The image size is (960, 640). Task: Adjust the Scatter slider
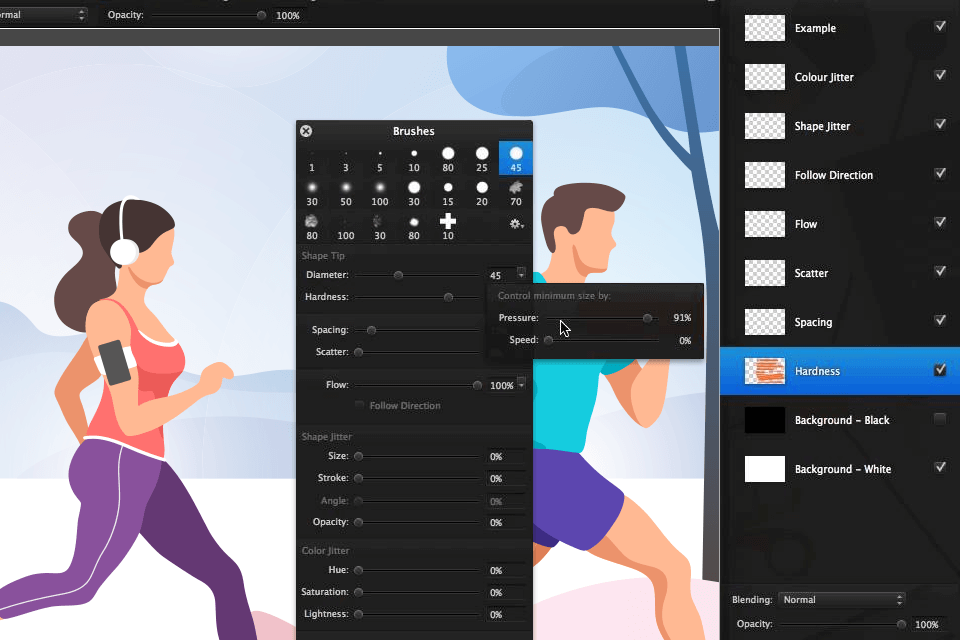pos(359,352)
